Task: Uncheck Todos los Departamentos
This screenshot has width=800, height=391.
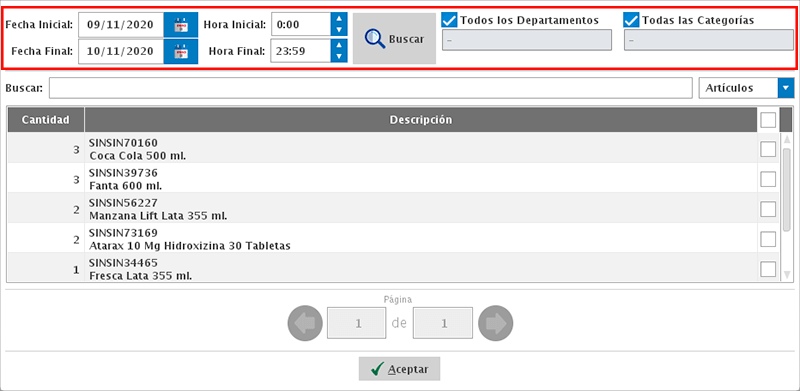Action: click(449, 20)
